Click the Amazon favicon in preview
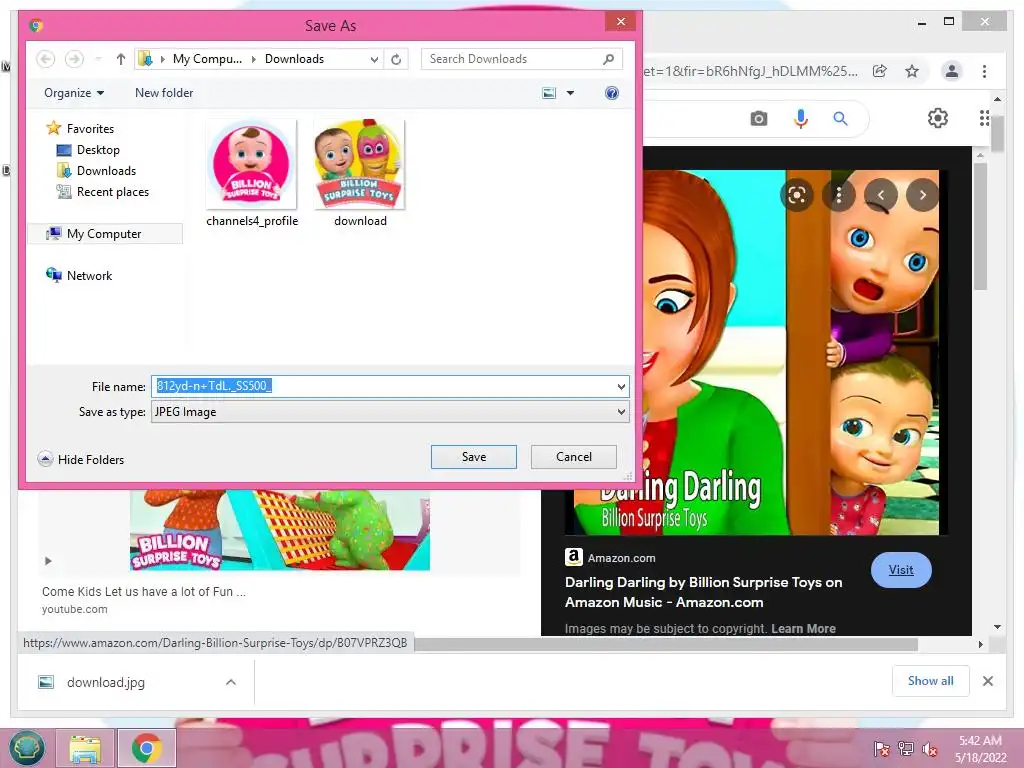1024x768 pixels. [x=573, y=557]
